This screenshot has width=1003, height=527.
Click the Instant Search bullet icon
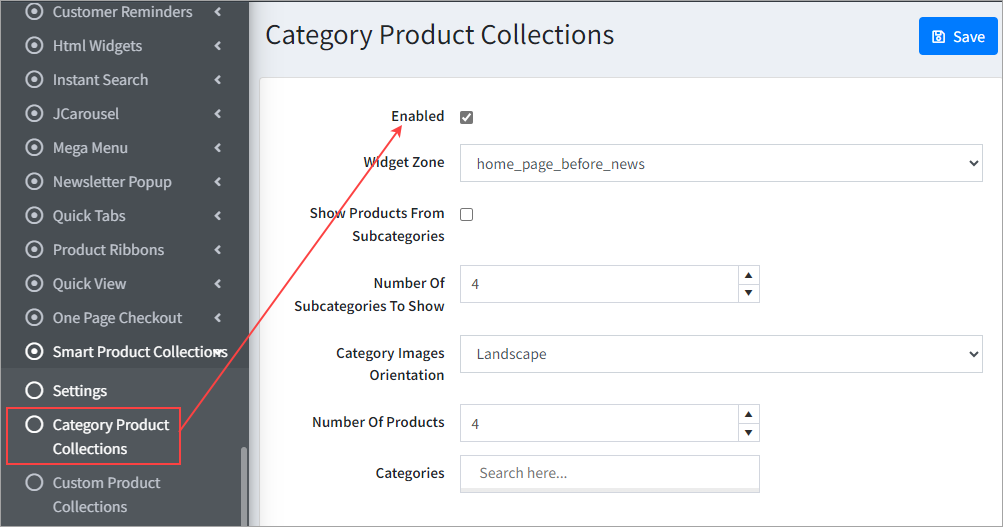(x=35, y=80)
